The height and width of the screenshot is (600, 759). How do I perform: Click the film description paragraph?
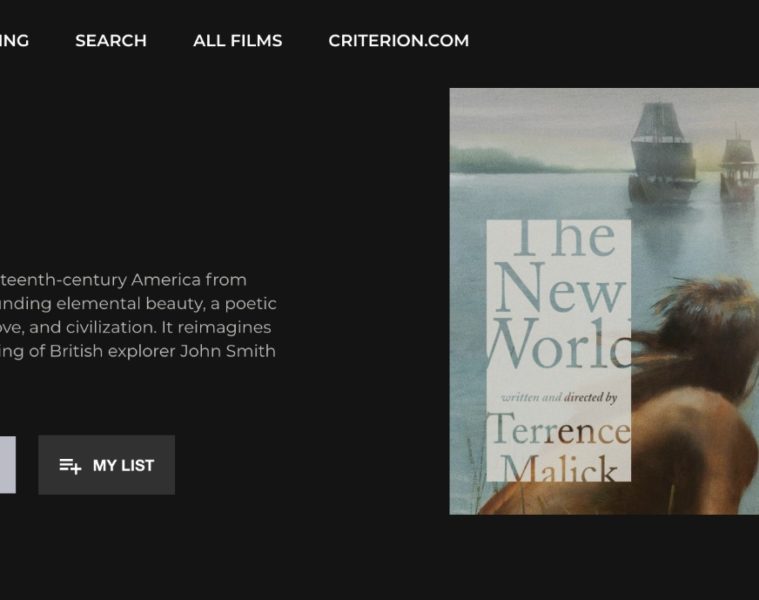[138, 315]
